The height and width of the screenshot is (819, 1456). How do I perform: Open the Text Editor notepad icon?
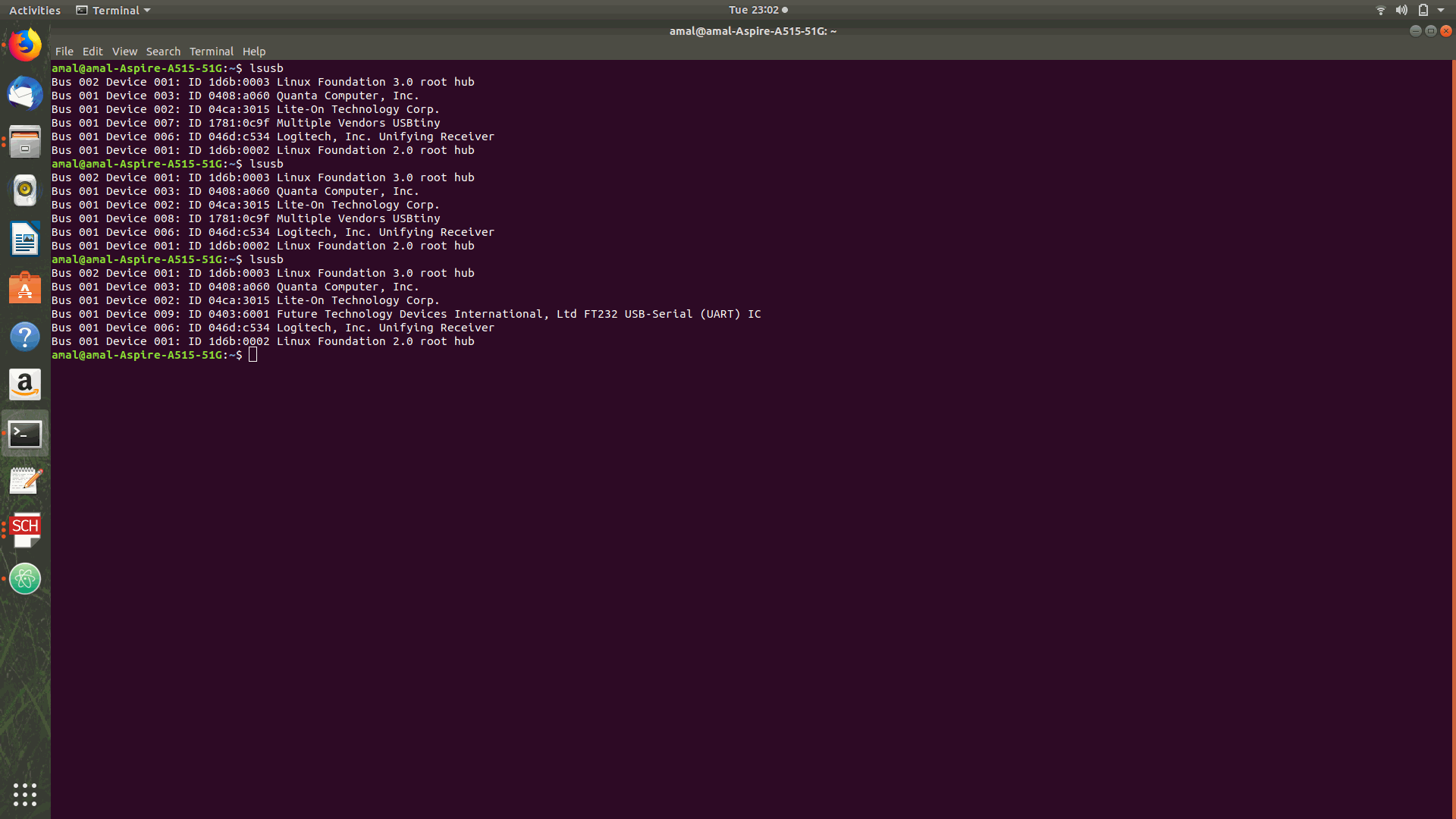[25, 482]
